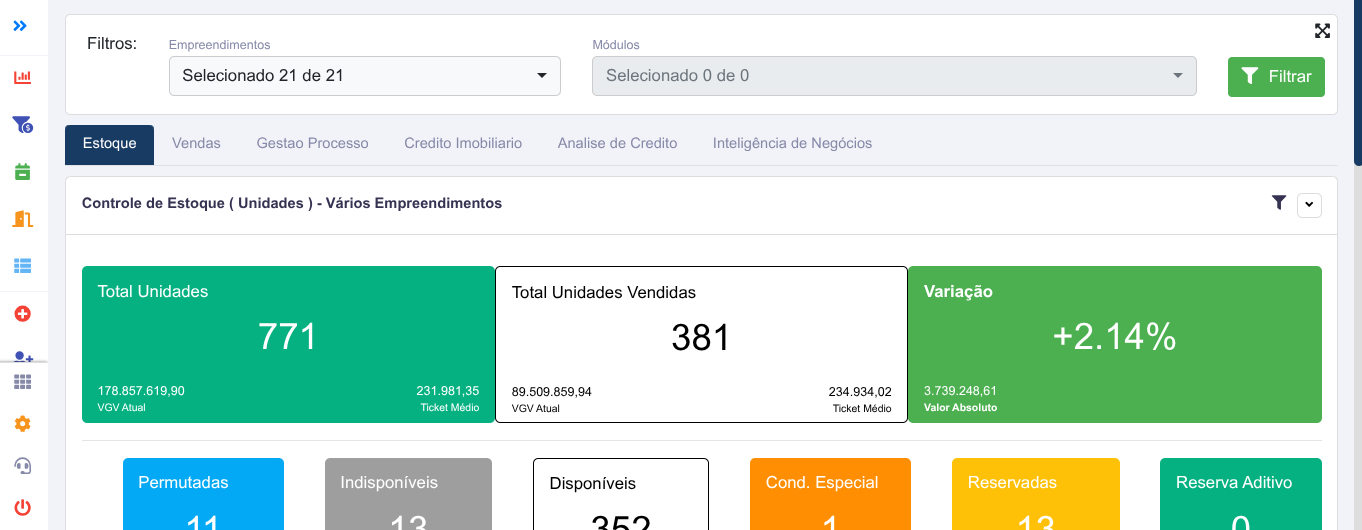
Task: Click the Total Unidades Vendidas card
Action: 701,344
